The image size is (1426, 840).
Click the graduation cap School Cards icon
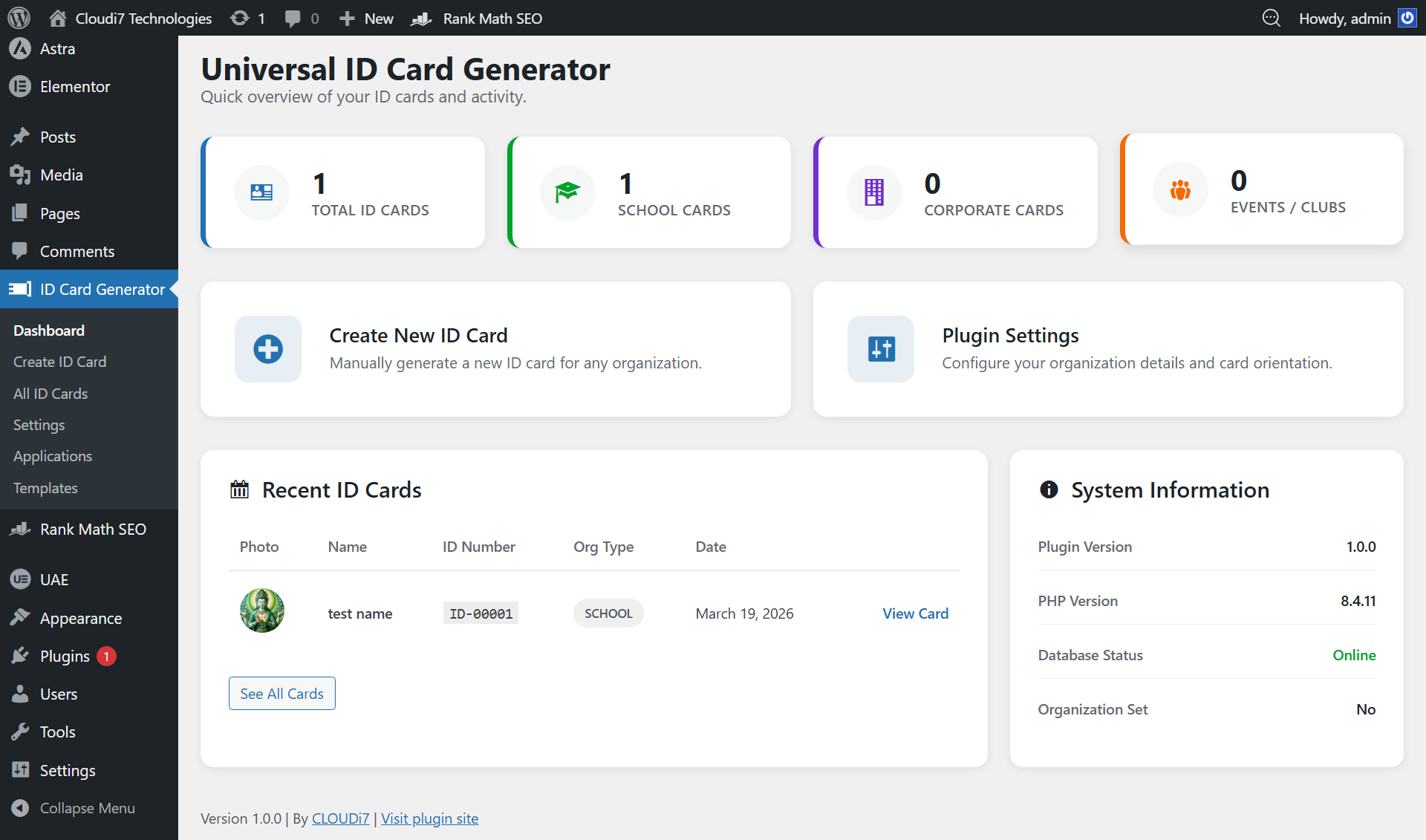click(567, 192)
